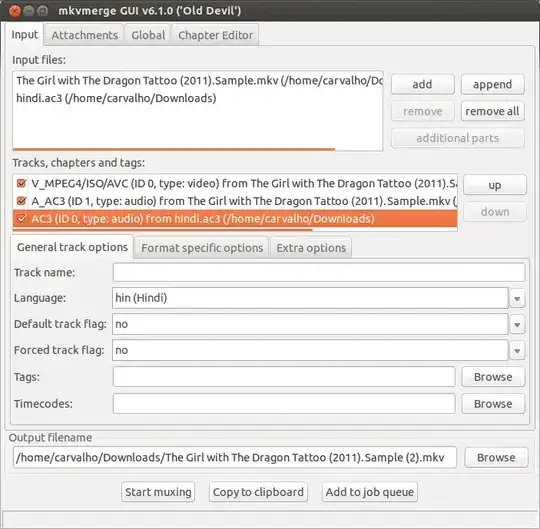Click the down button for tracks
This screenshot has width=540, height=529.
point(495,211)
